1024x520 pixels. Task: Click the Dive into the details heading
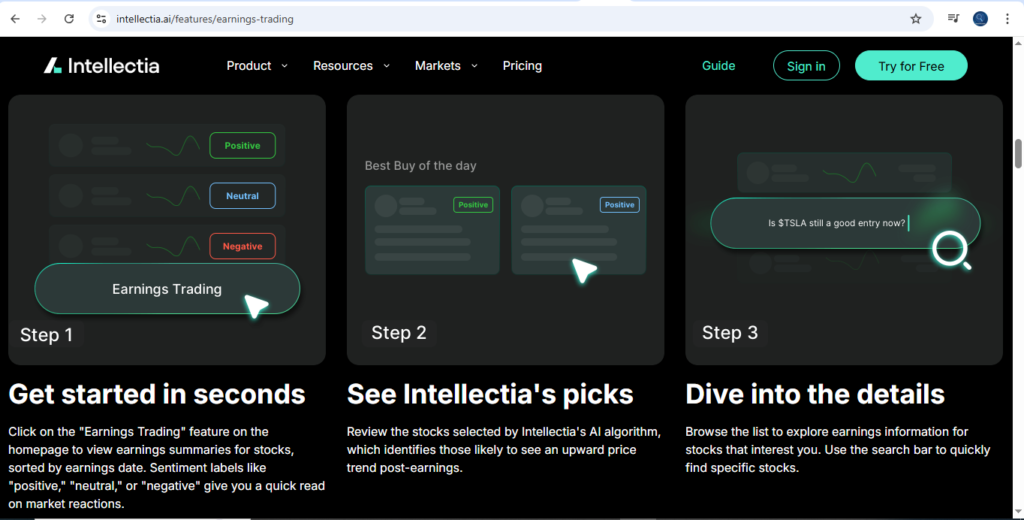click(815, 394)
